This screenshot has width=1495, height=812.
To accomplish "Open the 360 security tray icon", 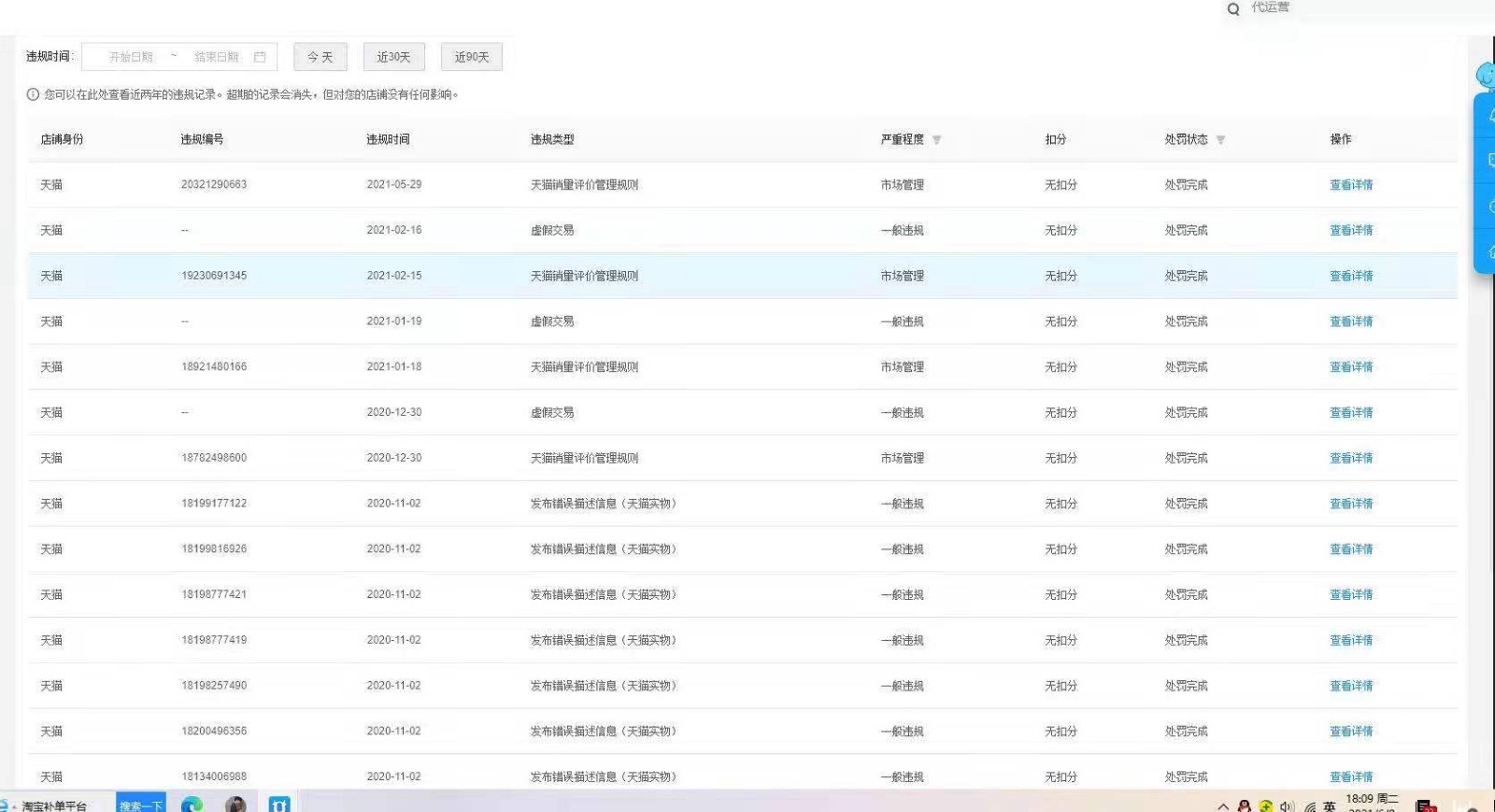I will (1266, 805).
